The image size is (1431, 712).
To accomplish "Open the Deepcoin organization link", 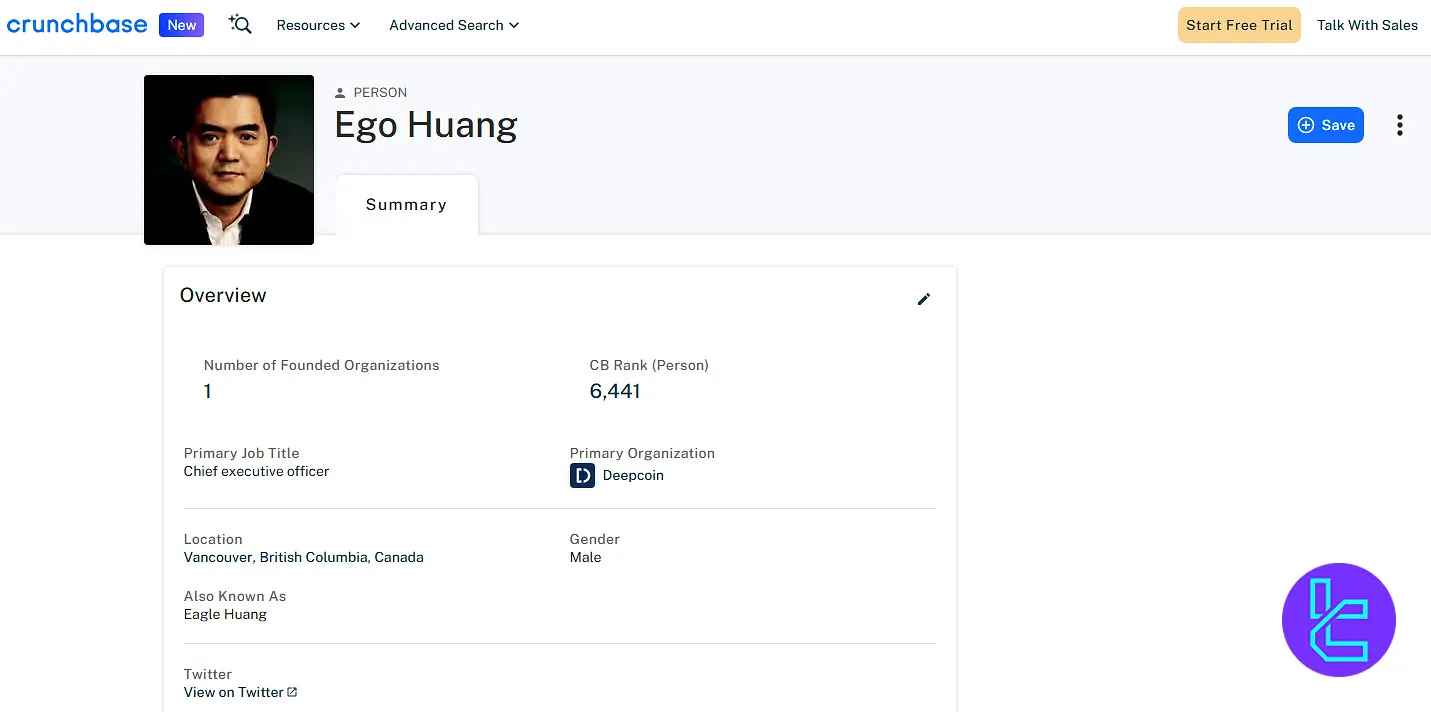I will 633,476.
